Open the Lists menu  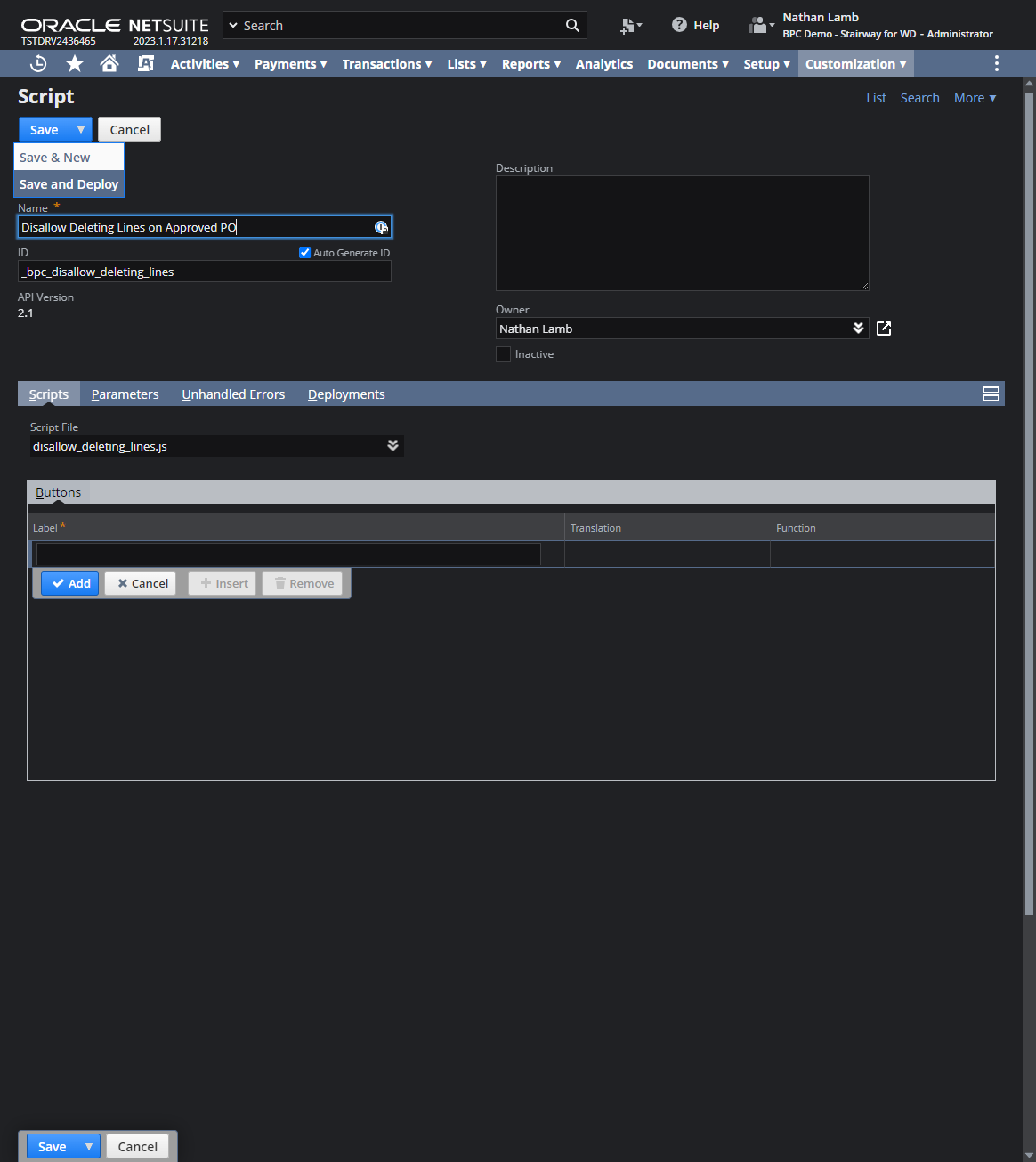(466, 63)
